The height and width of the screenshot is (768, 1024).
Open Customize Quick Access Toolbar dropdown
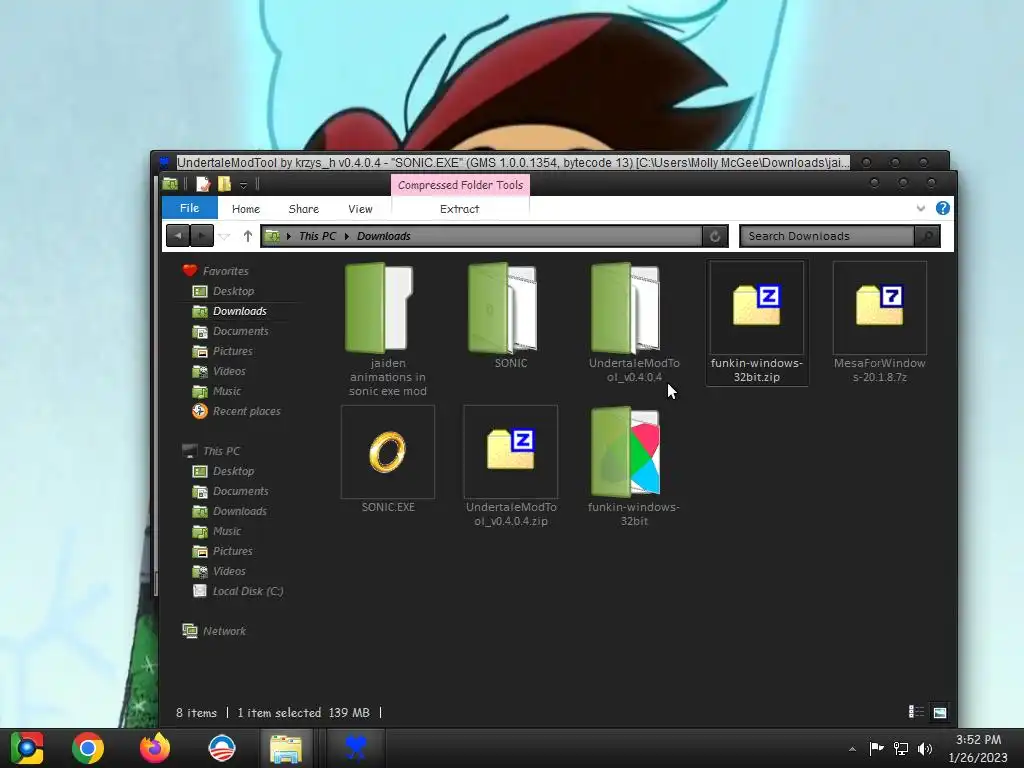[243, 185]
